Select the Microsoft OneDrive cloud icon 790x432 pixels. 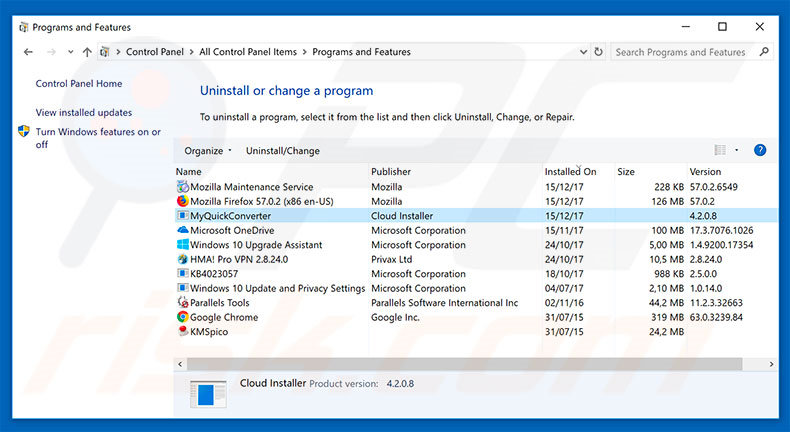point(182,230)
